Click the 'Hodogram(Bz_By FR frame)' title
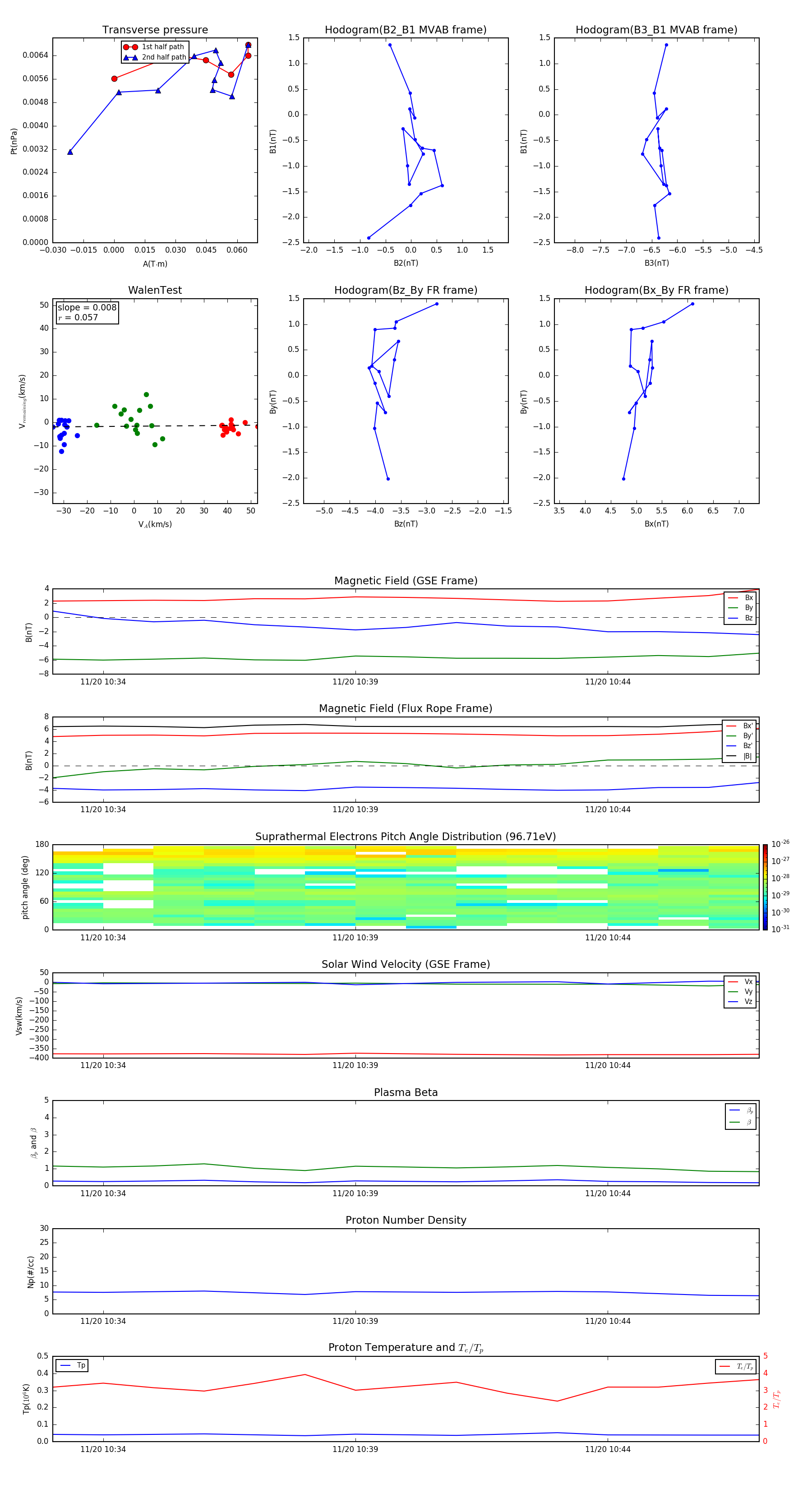Screen dimensions: 812x1489 click(406, 290)
